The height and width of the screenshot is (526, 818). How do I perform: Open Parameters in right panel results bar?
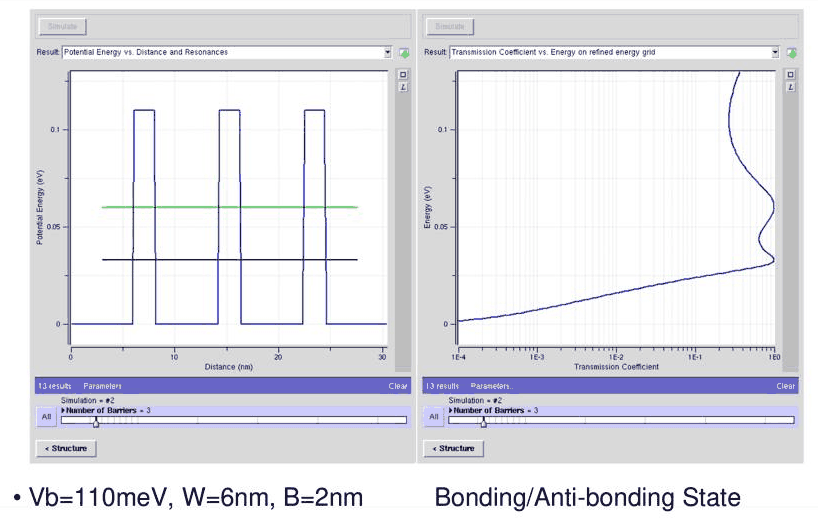491,386
